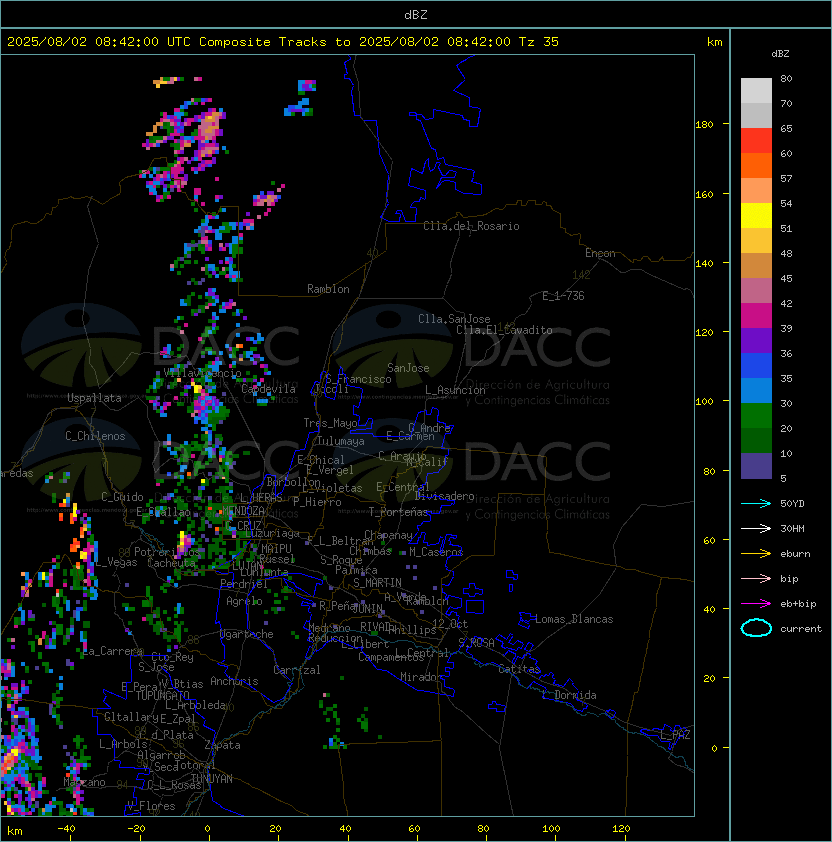Screen dimensions: 832x842
Task: Click the E_1-736 label on map
Action: tap(563, 296)
